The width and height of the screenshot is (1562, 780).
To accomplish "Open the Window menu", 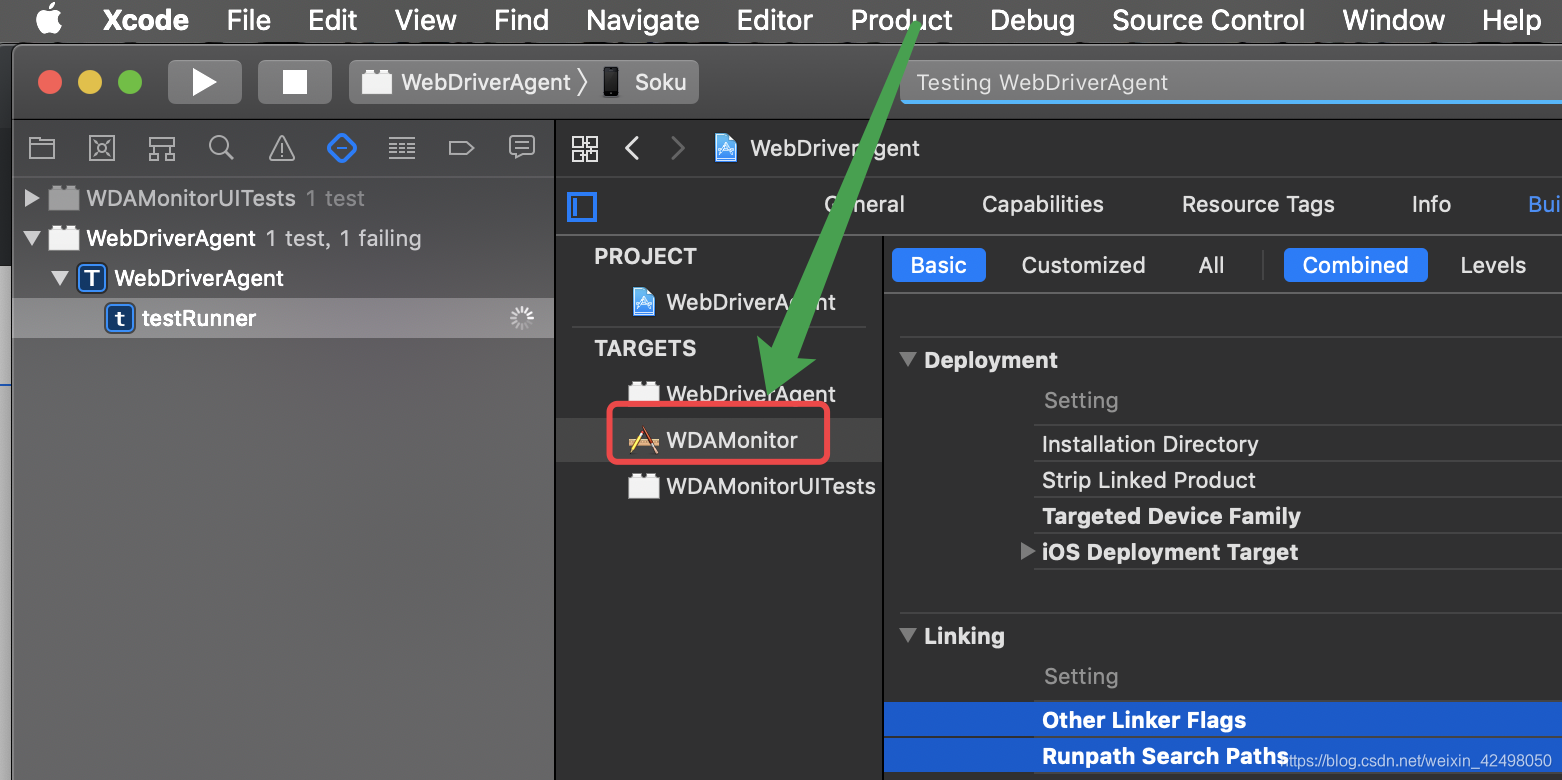I will [1394, 20].
